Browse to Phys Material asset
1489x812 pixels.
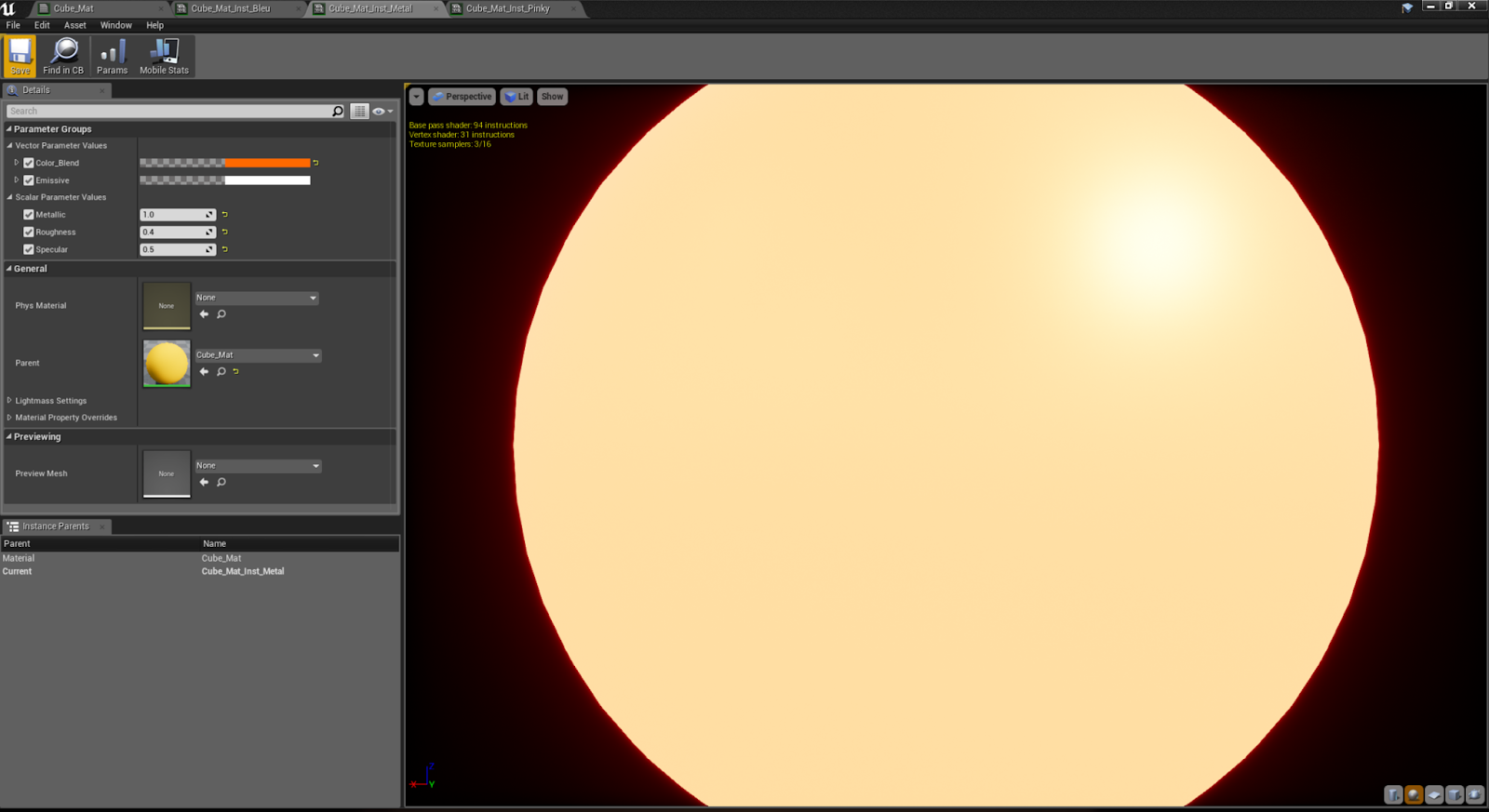[221, 314]
